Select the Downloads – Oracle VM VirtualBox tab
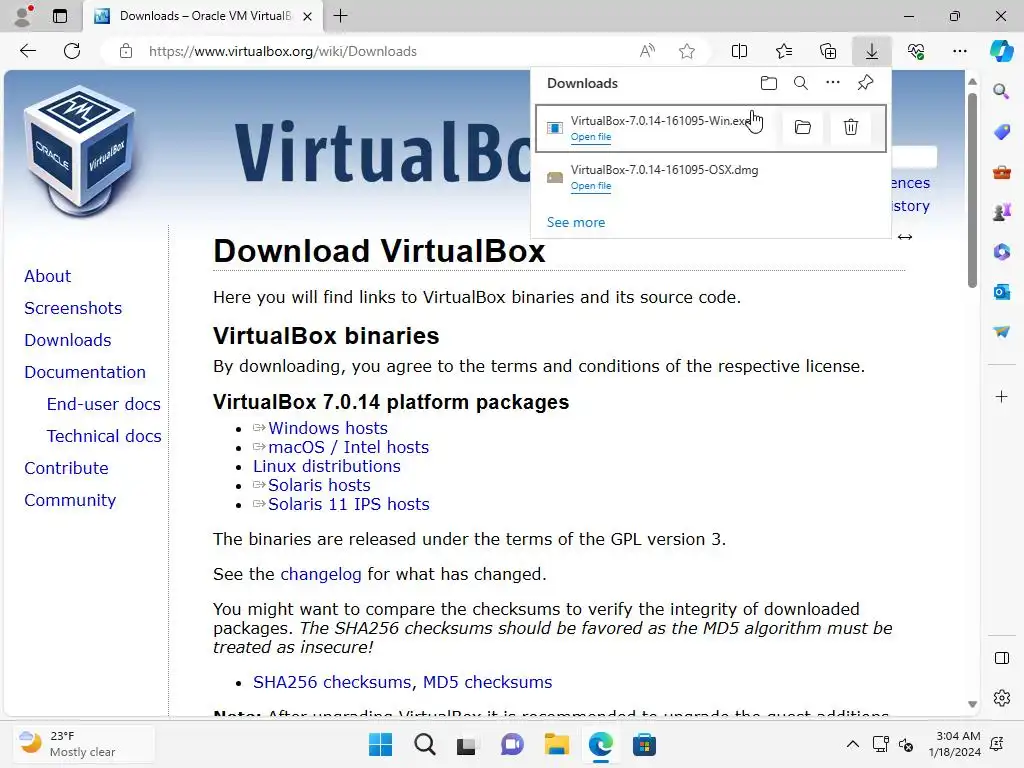 click(x=202, y=16)
